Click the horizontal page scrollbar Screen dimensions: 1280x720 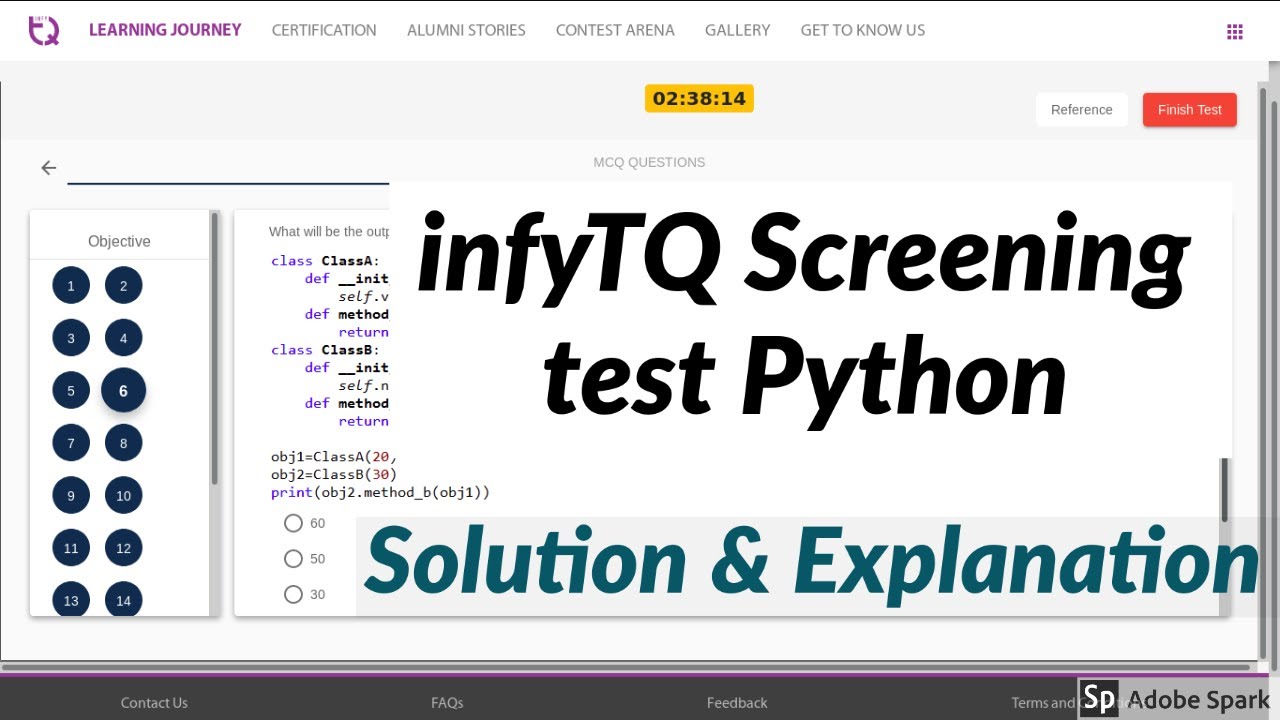(626, 667)
